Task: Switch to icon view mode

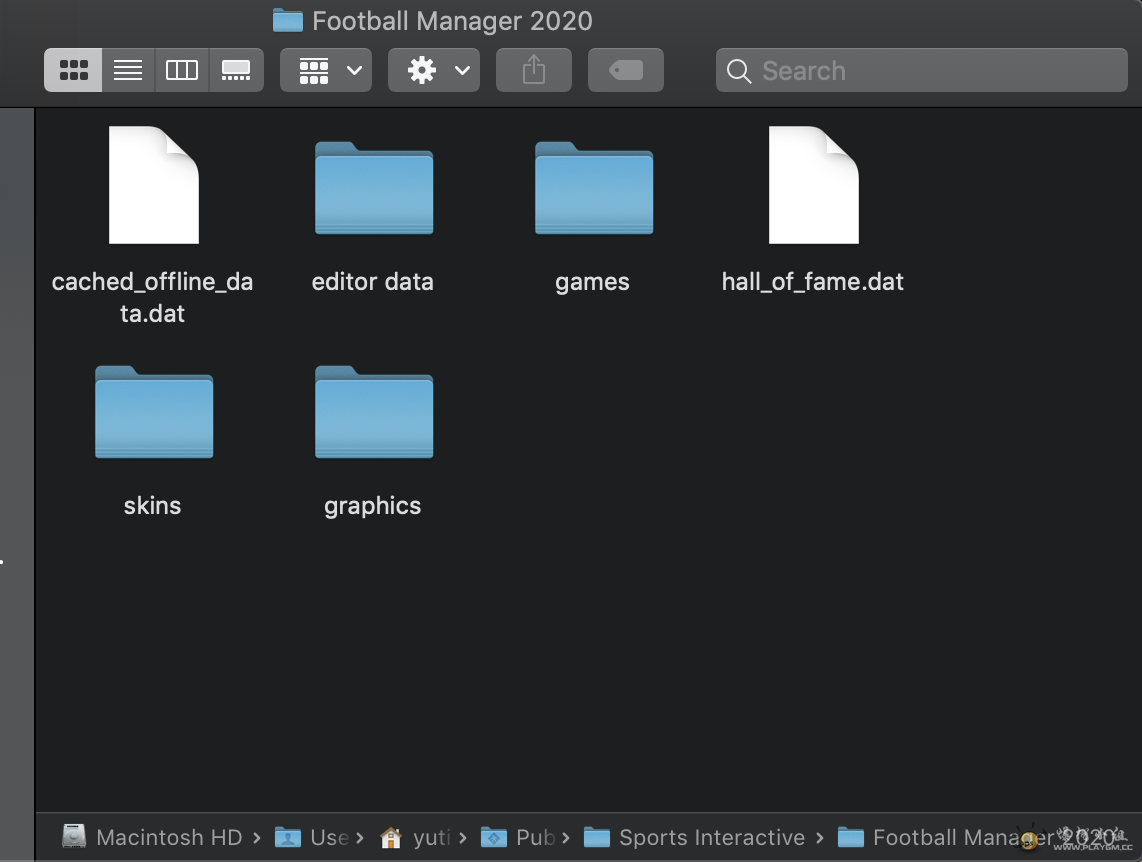Action: click(73, 70)
